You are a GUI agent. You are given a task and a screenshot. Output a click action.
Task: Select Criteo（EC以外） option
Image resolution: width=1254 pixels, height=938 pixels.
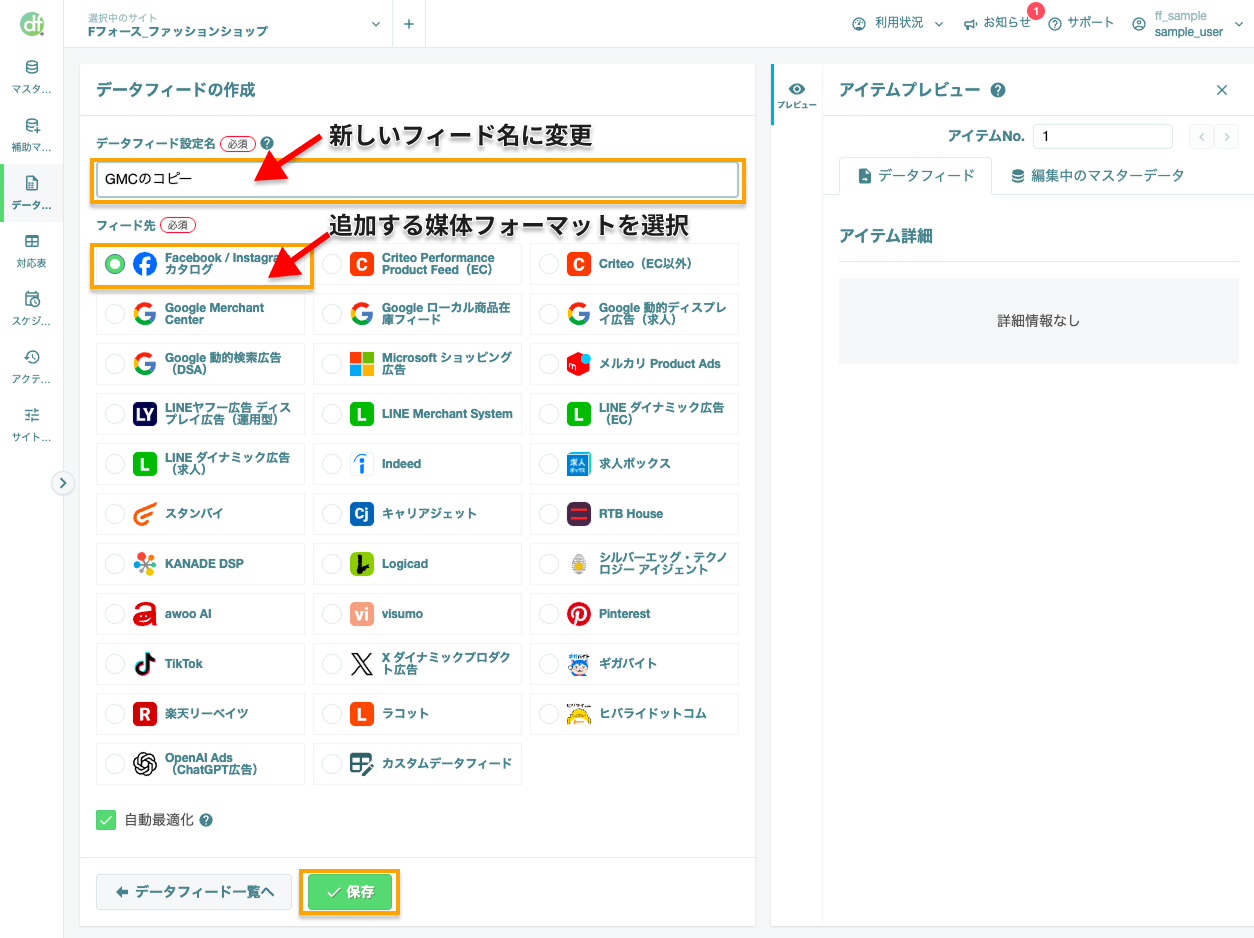[x=635, y=264]
